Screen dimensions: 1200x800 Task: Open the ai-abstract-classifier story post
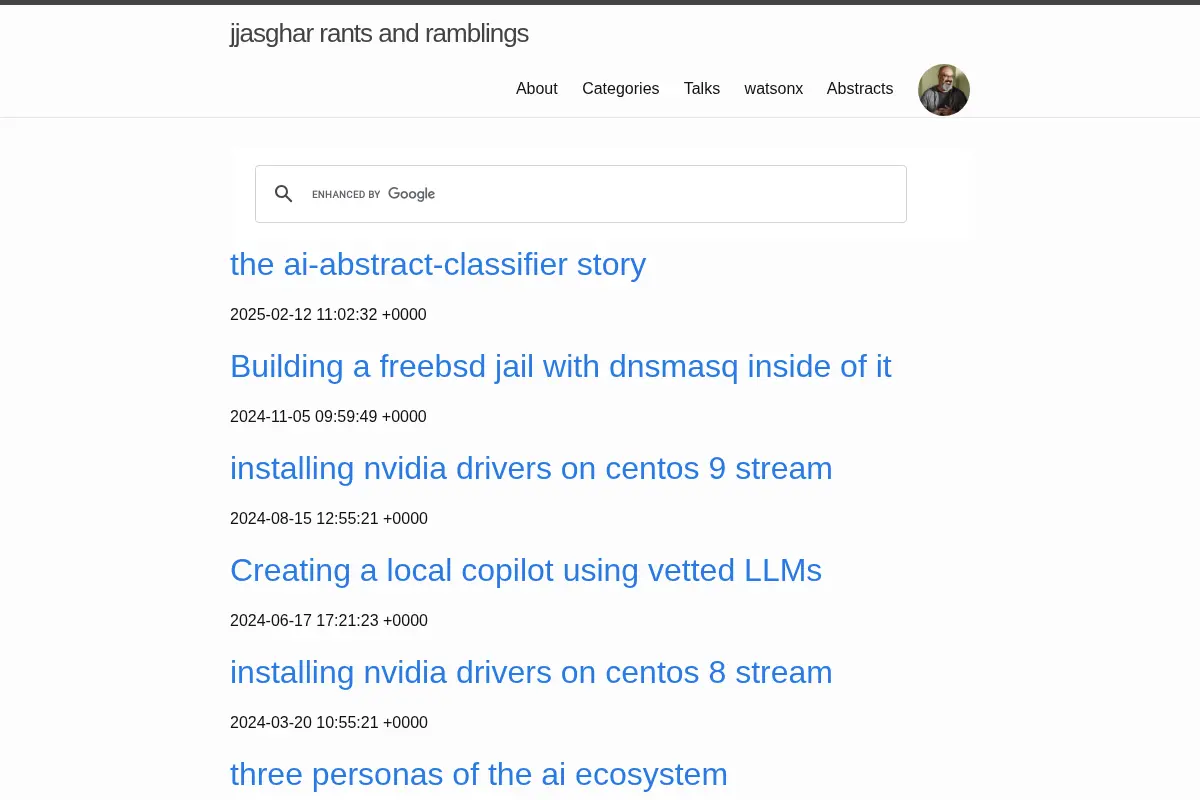438,265
